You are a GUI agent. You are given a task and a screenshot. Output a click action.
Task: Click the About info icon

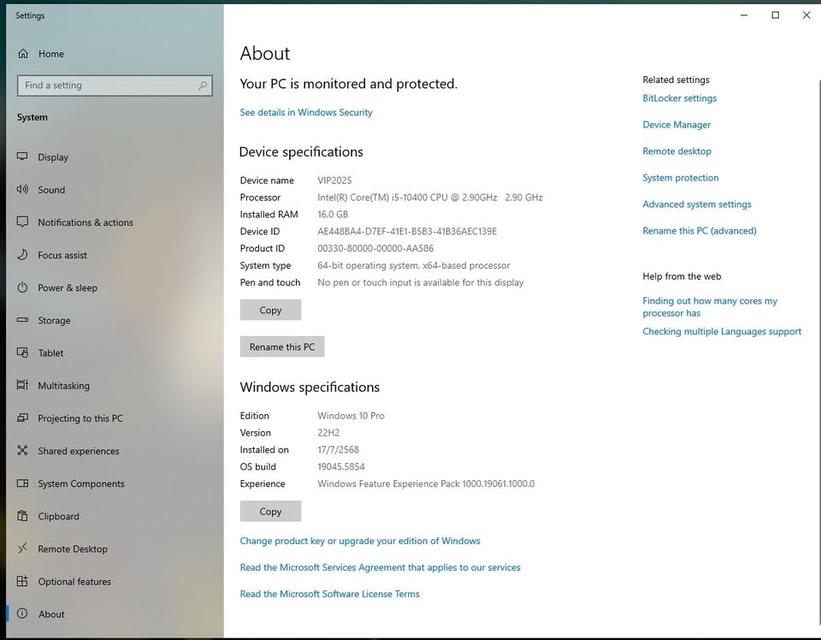pos(23,613)
